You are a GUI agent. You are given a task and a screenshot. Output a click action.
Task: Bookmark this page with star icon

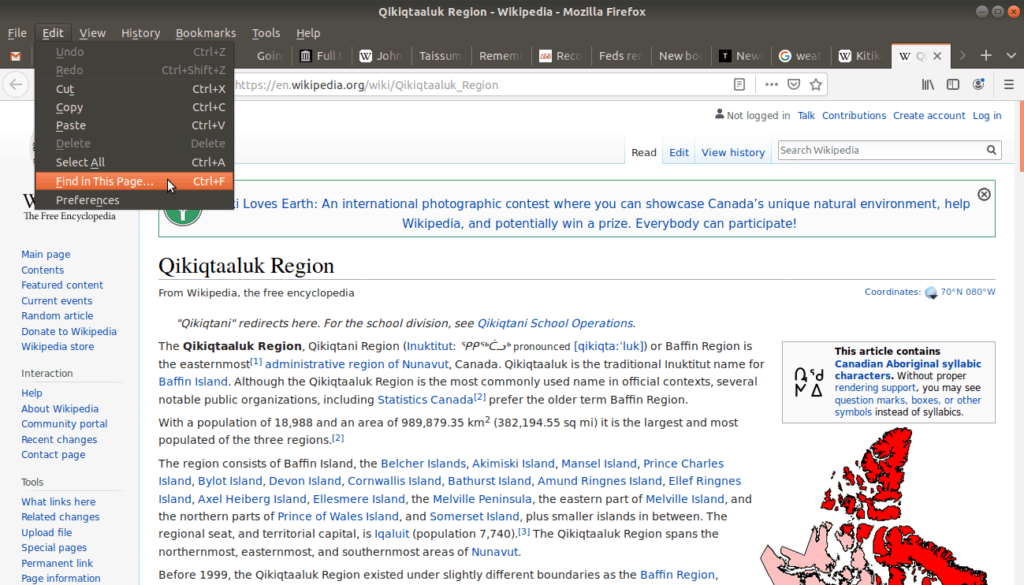(816, 84)
